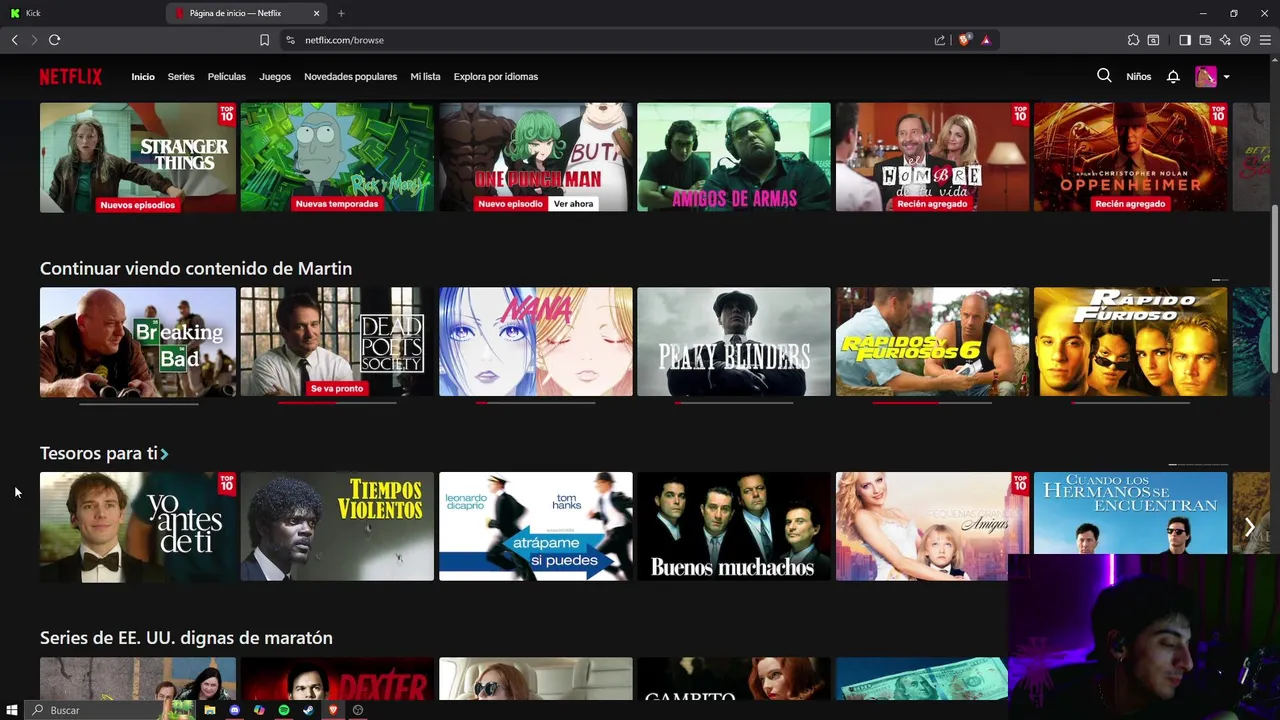The width and height of the screenshot is (1280, 720).
Task: Open Novedades populares
Action: [350, 77]
